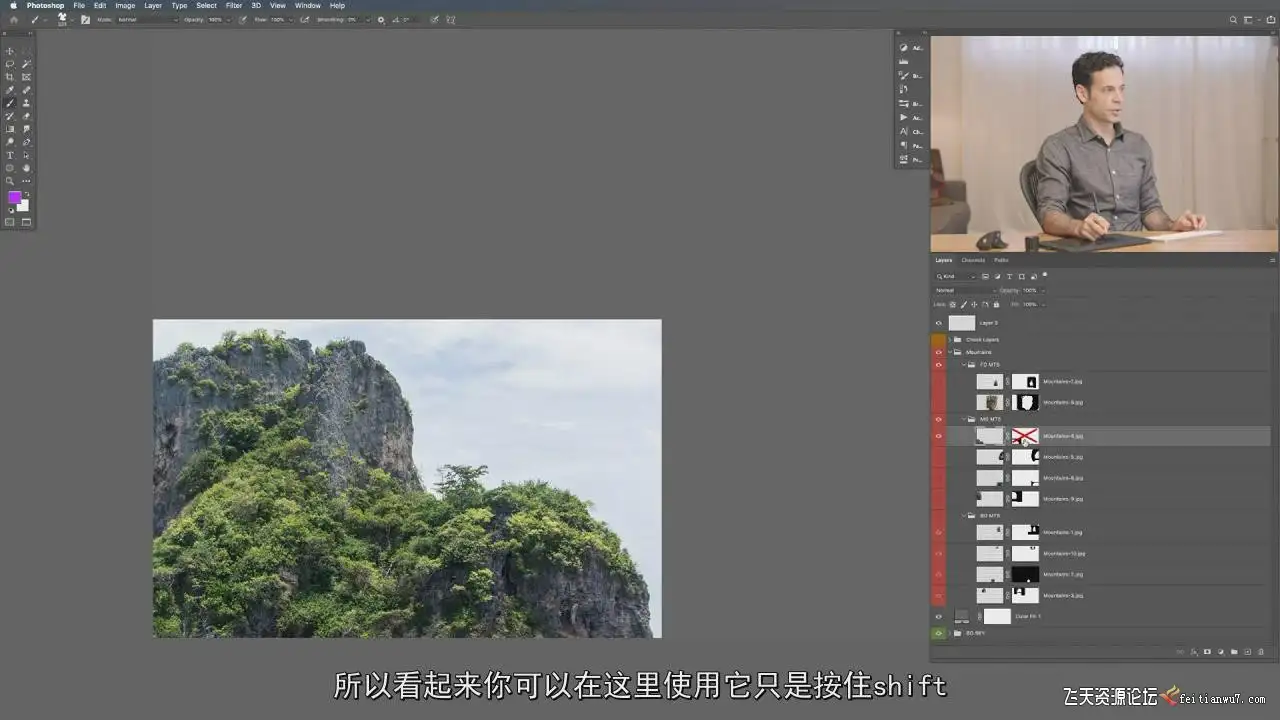Viewport: 1280px width, 720px height.
Task: Switch to the Paths tab
Action: click(x=1001, y=260)
